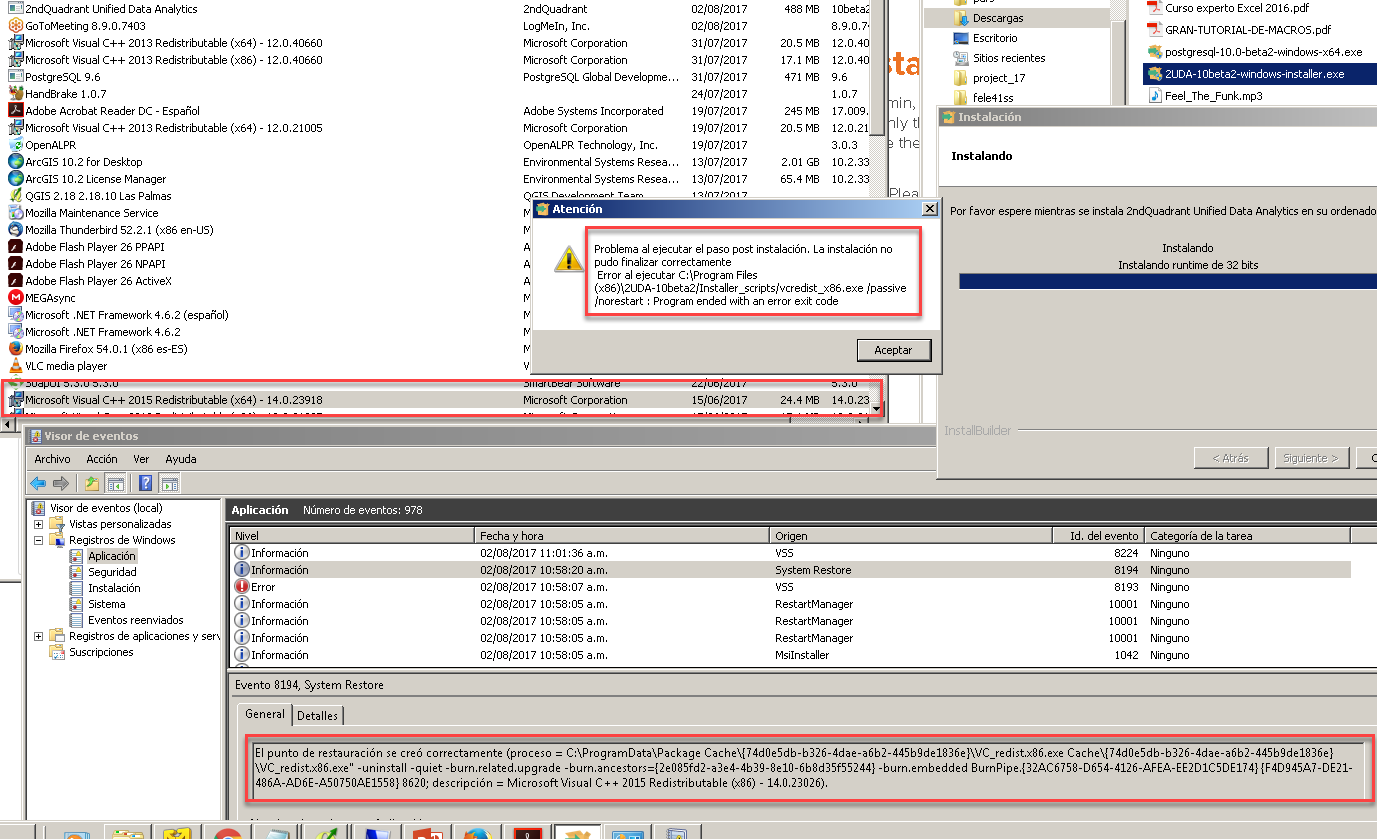
Task: Open the Descargas folder in sidebar
Action: pyautogui.click(x=997, y=18)
